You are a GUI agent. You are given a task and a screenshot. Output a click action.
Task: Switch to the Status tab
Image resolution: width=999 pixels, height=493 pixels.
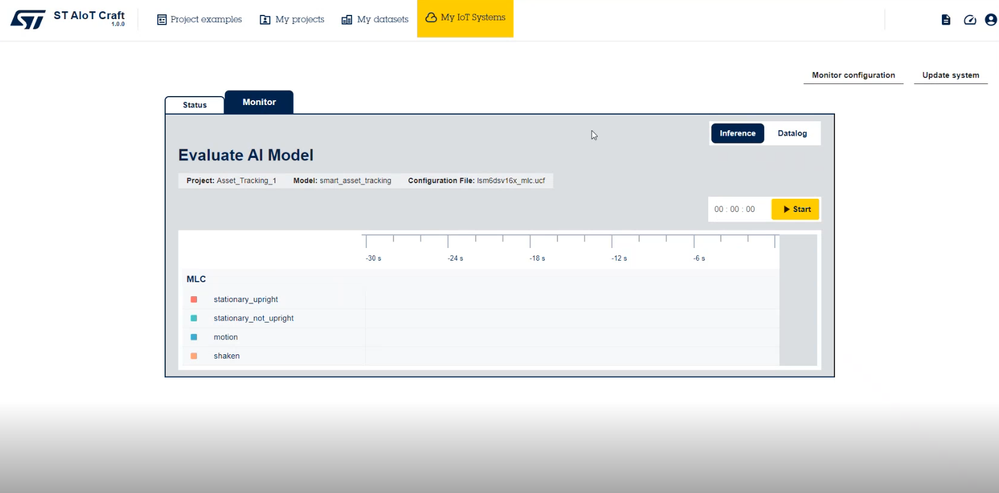click(x=195, y=105)
